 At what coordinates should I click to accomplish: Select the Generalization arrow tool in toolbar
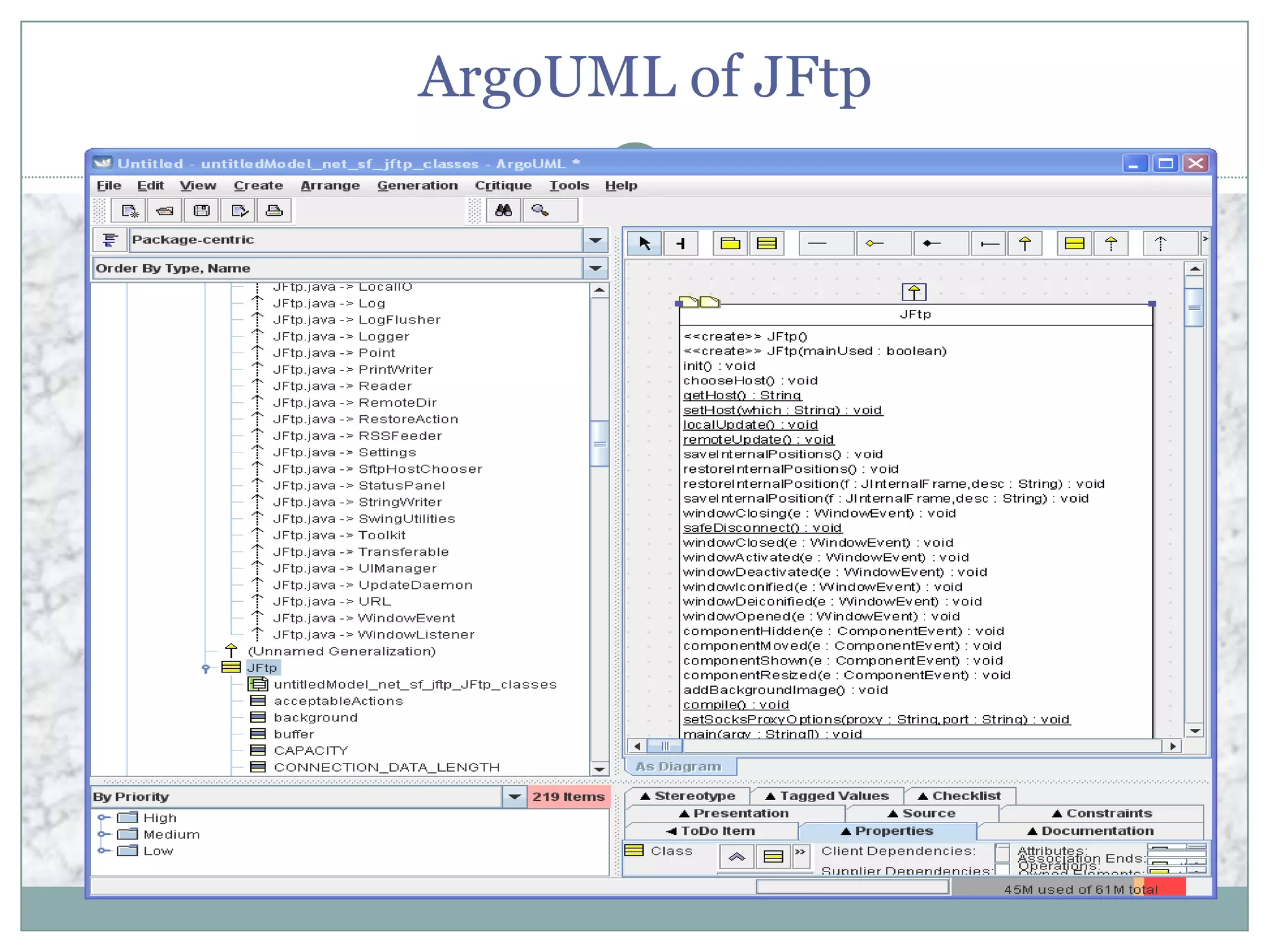pos(1025,244)
